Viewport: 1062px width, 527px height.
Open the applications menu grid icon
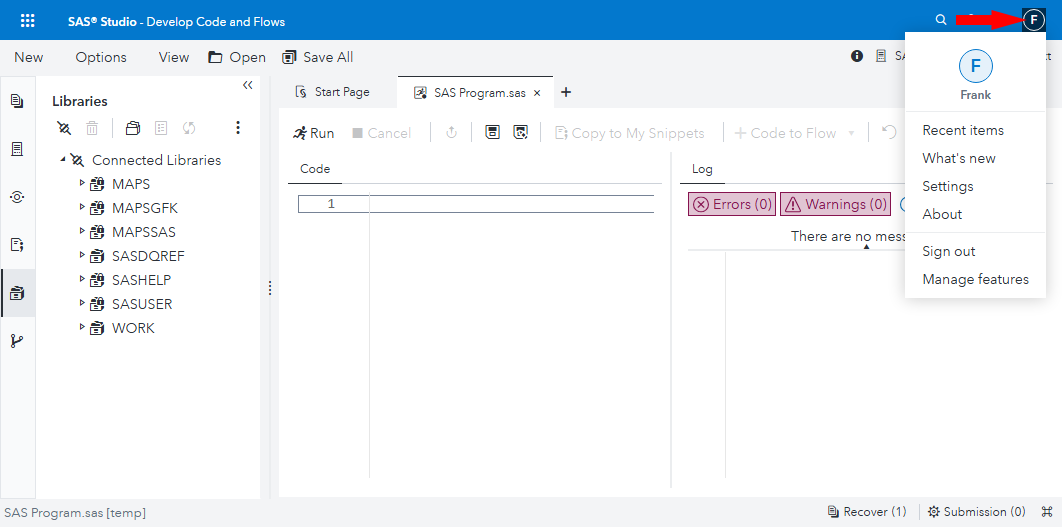point(27,20)
